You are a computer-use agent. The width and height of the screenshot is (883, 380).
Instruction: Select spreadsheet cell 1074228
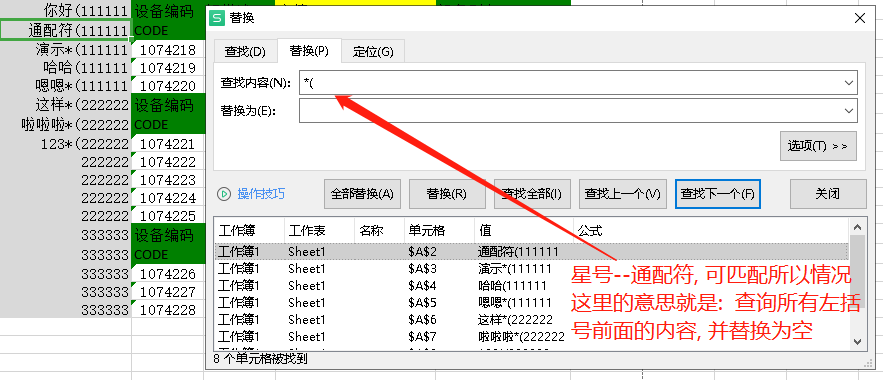pyautogui.click(x=168, y=310)
